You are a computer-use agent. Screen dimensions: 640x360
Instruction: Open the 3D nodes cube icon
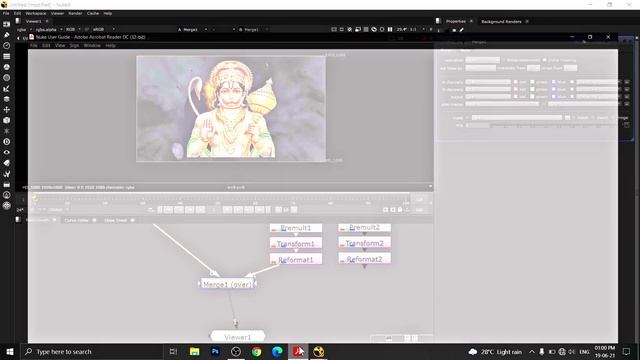tap(7, 120)
